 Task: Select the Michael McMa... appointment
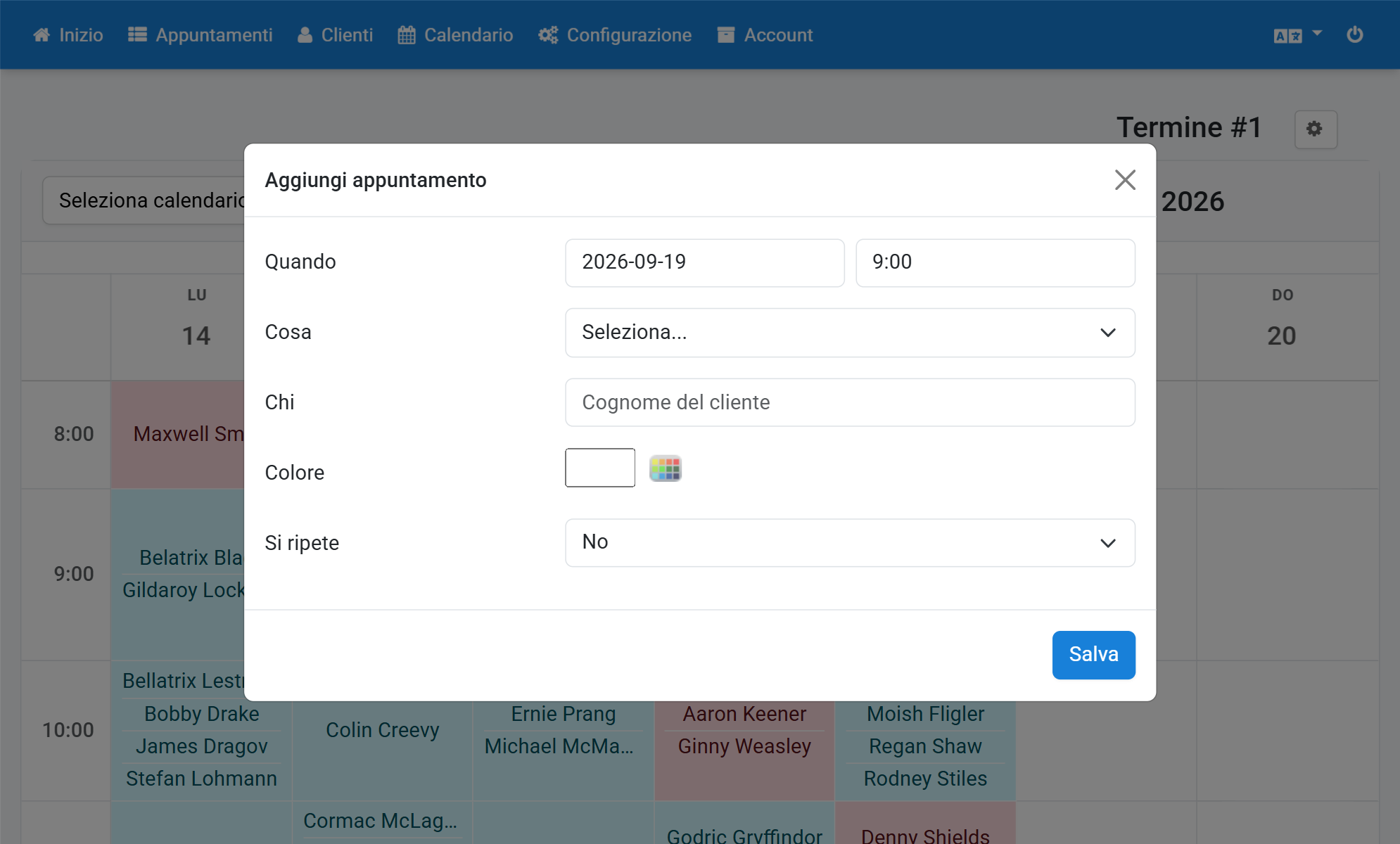559,746
